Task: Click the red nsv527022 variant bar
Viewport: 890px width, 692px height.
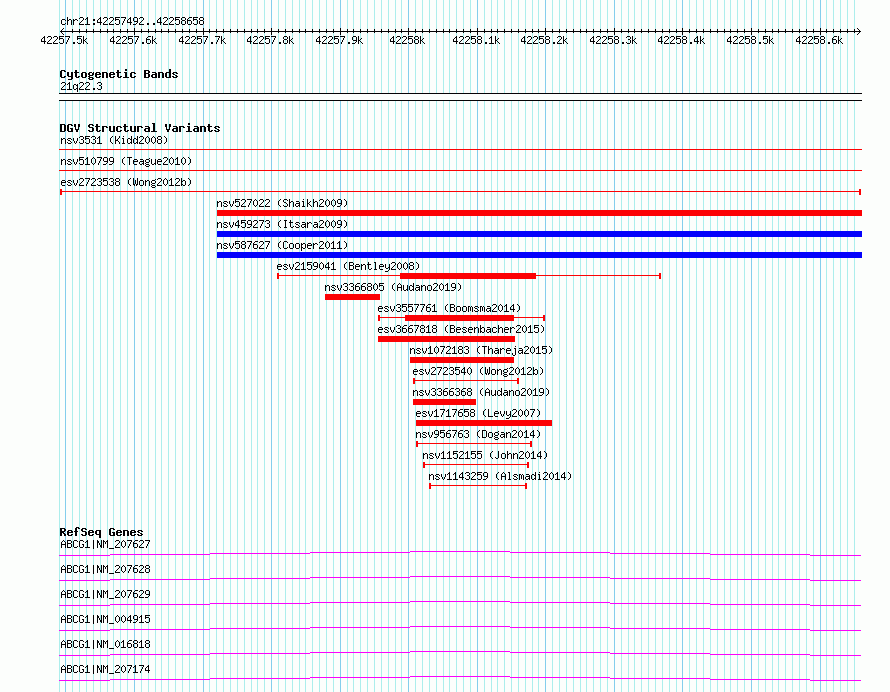Action: 539,213
